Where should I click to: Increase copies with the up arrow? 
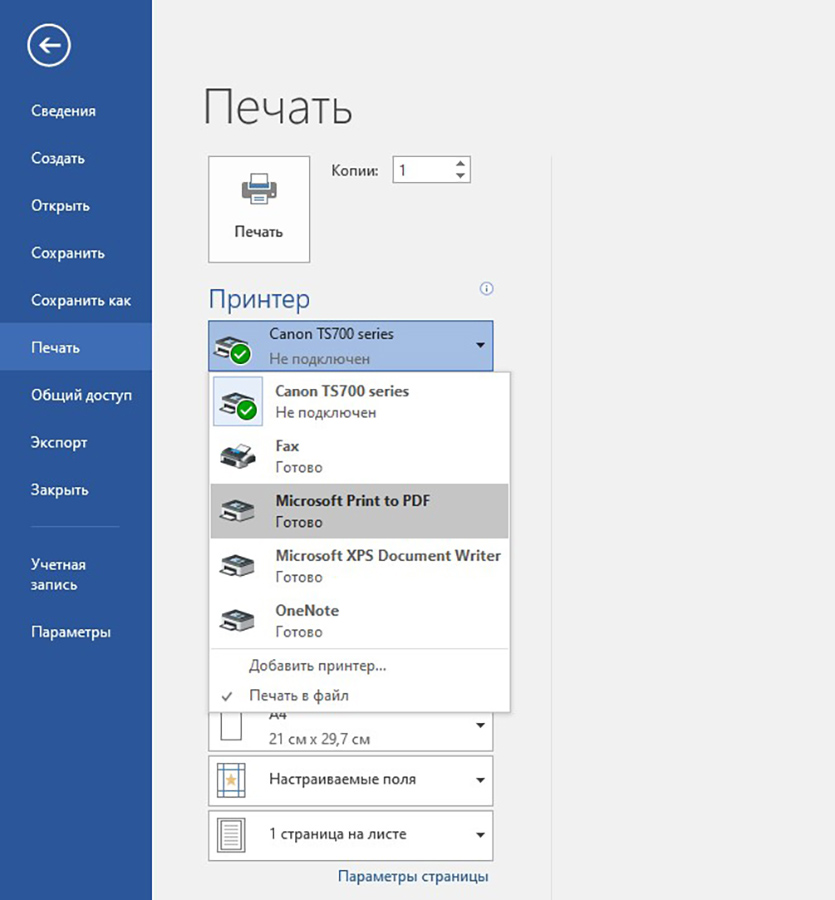[x=460, y=164]
